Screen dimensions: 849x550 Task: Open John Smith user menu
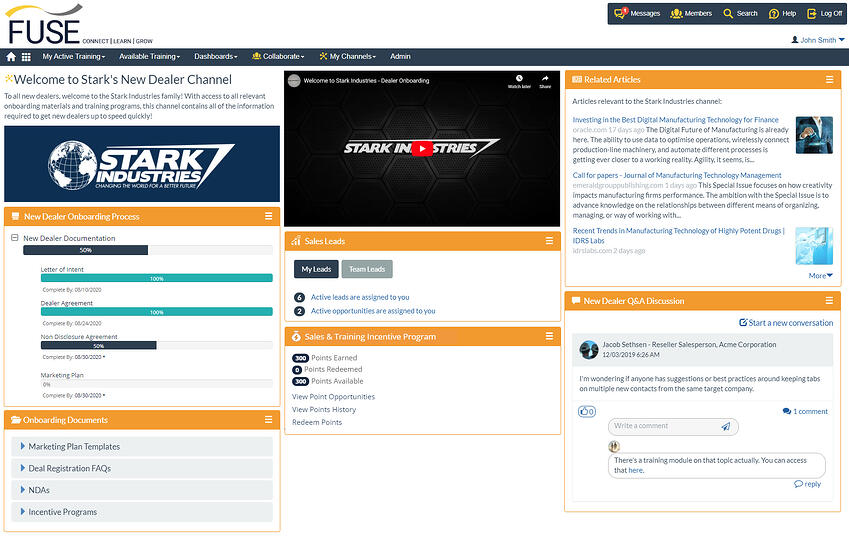(818, 40)
